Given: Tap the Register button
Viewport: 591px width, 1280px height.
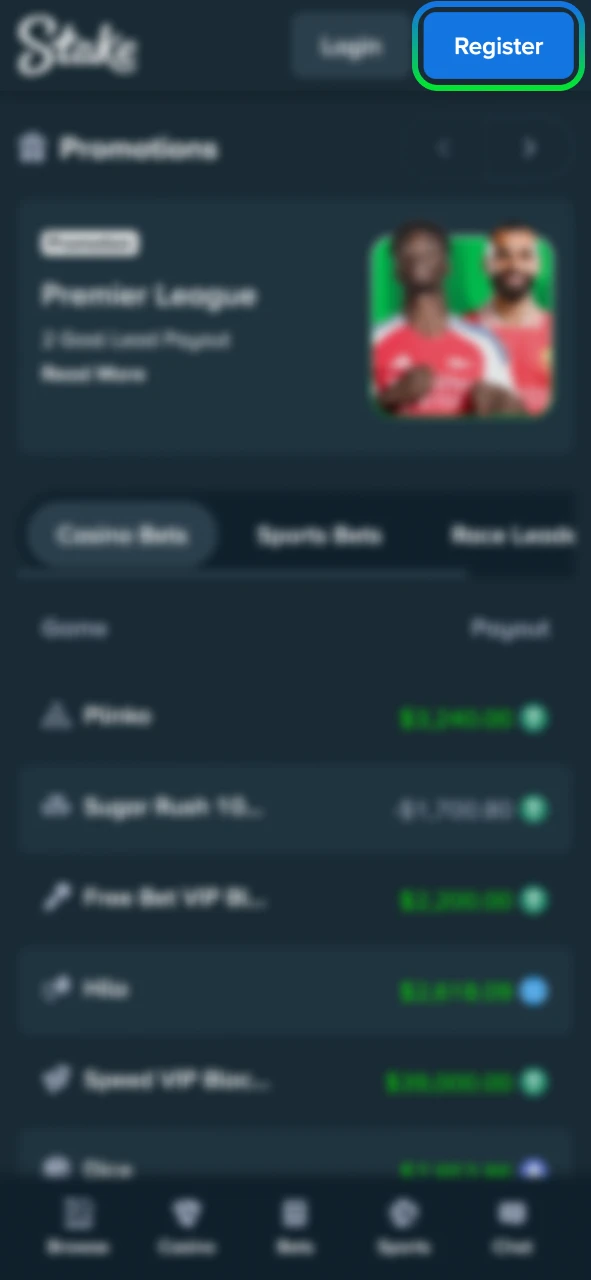Looking at the screenshot, I should pyautogui.click(x=498, y=46).
